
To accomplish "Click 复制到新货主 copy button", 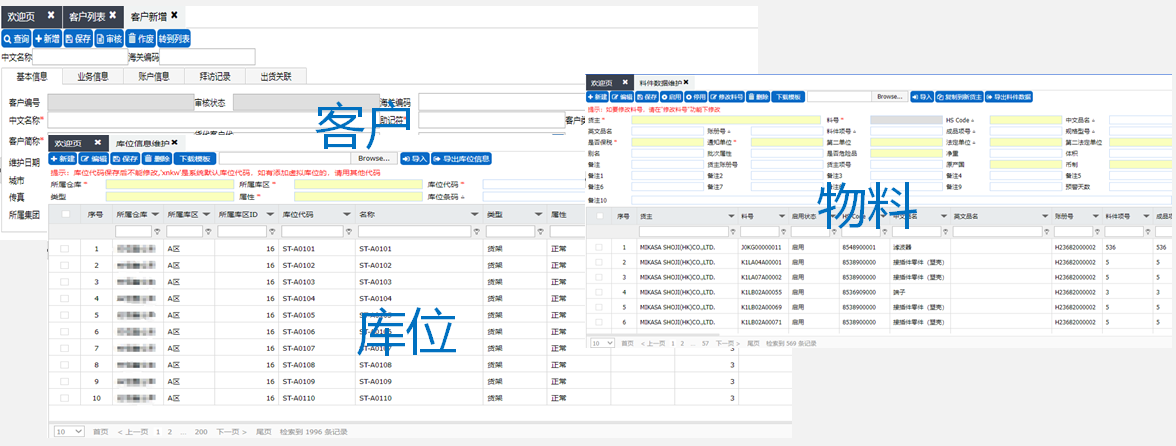I will click(x=959, y=97).
